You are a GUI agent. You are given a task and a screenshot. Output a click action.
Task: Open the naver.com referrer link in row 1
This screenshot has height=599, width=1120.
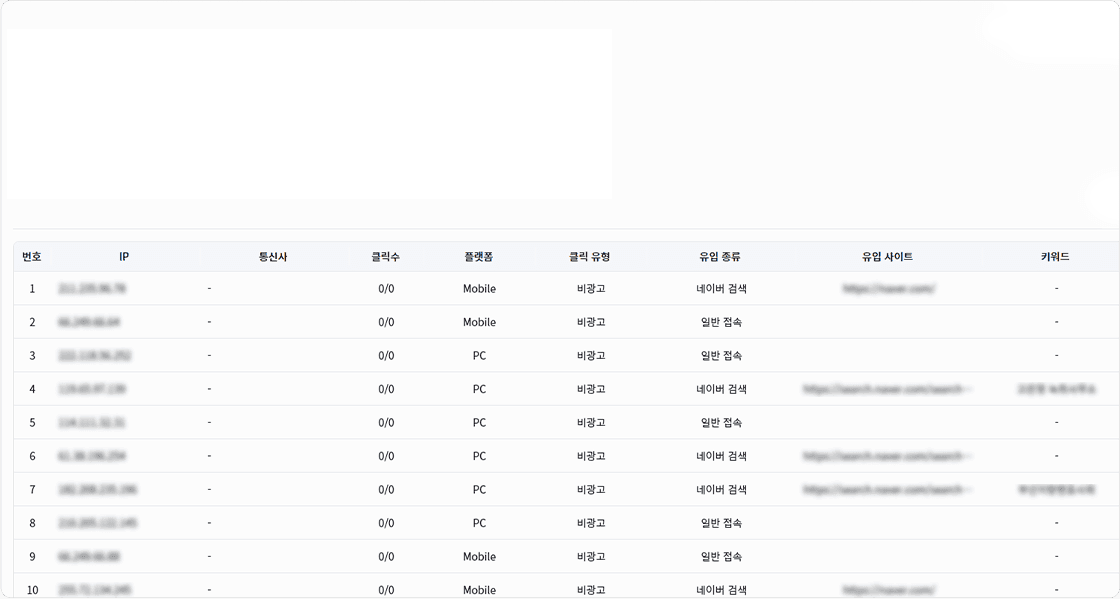[x=888, y=289]
